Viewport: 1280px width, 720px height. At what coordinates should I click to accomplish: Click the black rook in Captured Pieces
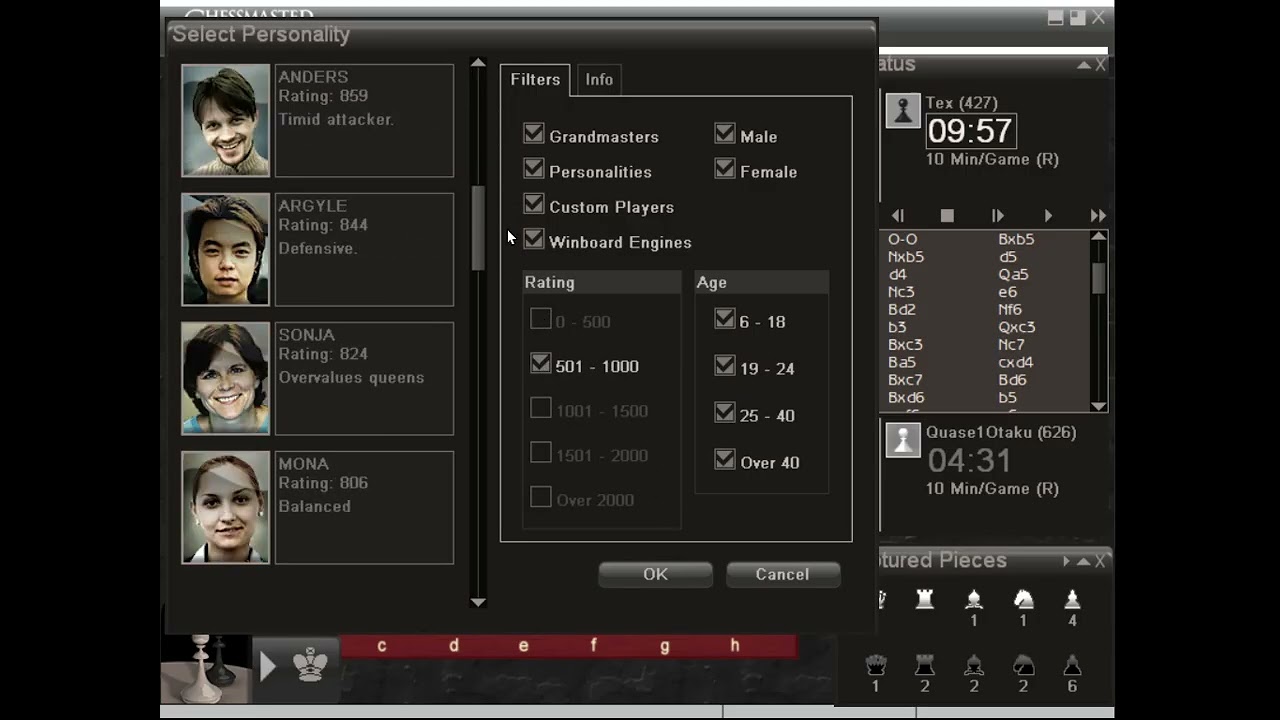coord(925,665)
